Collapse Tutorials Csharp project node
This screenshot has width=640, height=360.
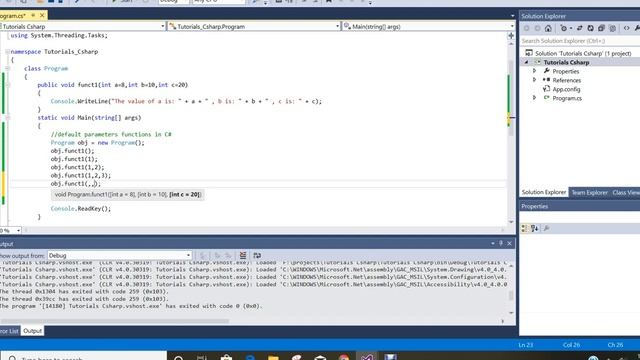tap(527, 62)
